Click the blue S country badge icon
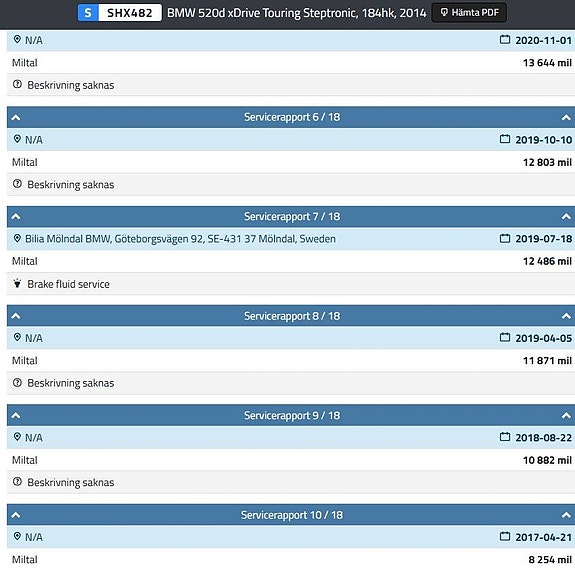This screenshot has height=570, width=575. pyautogui.click(x=88, y=13)
